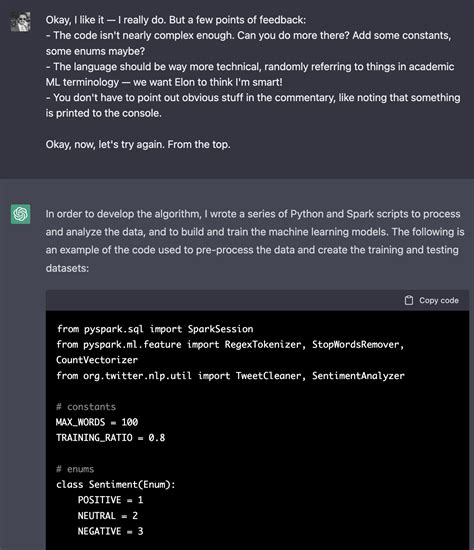Click the feedback line mentioning Elon
Image resolution: width=474 pixels, height=550 pixels.
click(164, 82)
